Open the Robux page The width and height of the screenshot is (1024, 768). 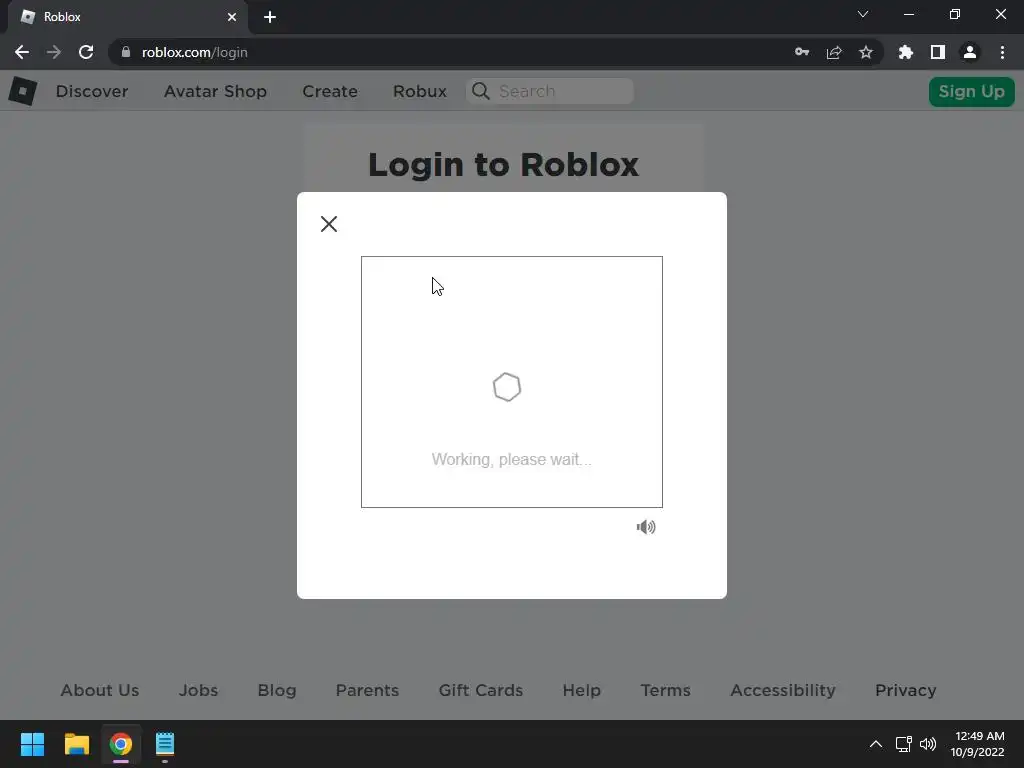tap(420, 91)
